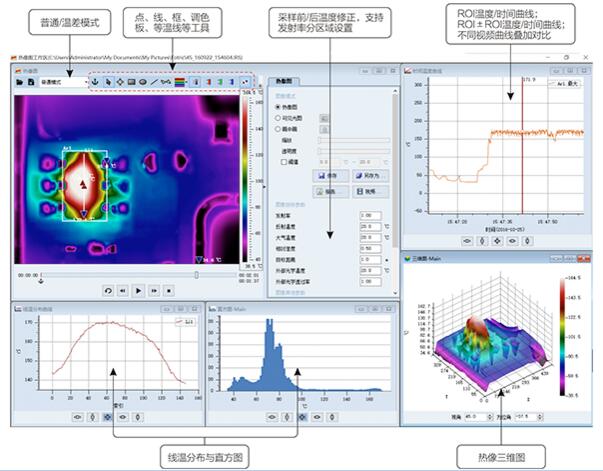The width and height of the screenshot is (603, 471).
Task: Open the 普通模式 mode dropdown
Action: [x=62, y=82]
